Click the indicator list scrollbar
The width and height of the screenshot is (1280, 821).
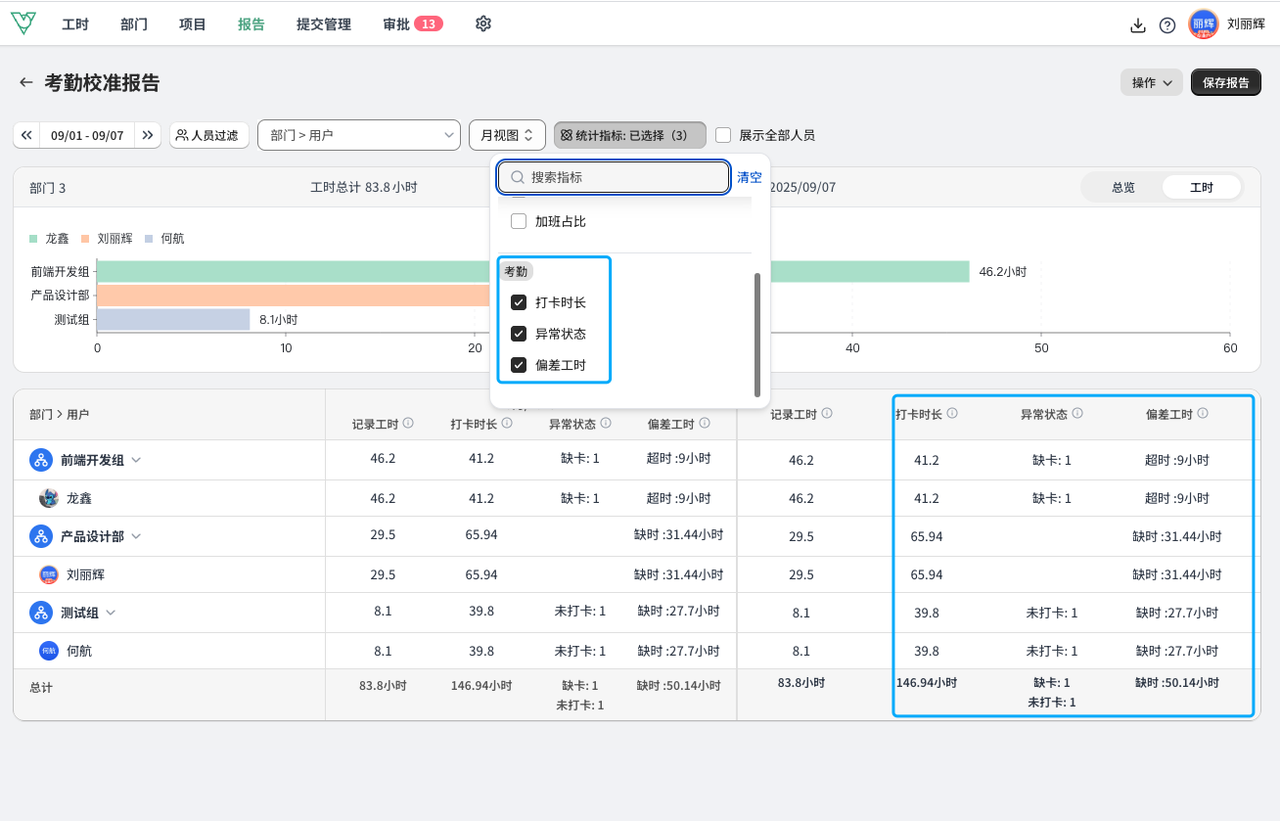pyautogui.click(x=757, y=334)
